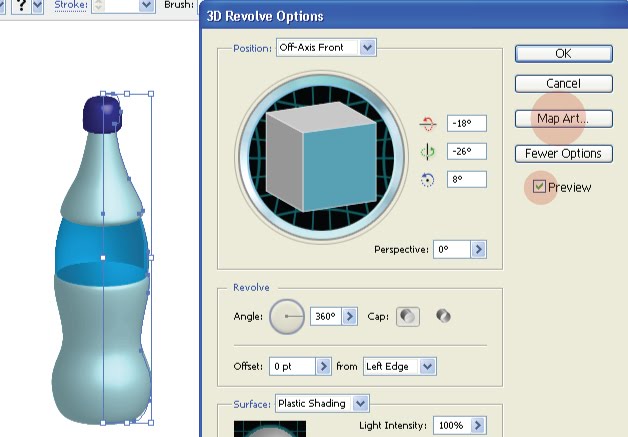Click the Z rotation field showing 8°
628x437 pixels.
(x=467, y=179)
